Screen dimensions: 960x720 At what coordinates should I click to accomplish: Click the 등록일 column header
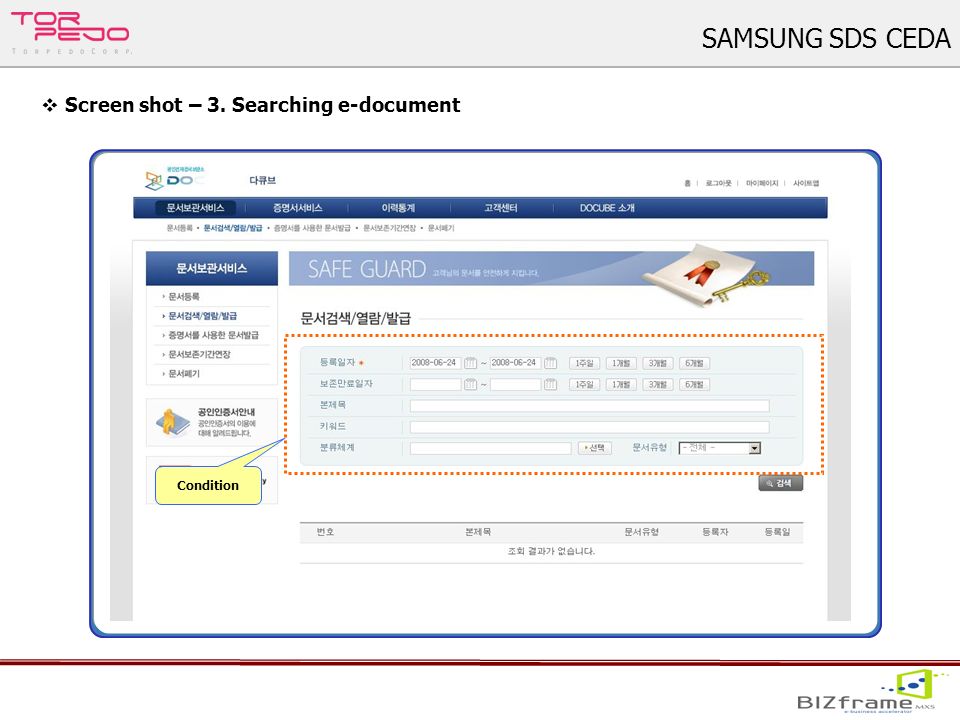[777, 532]
